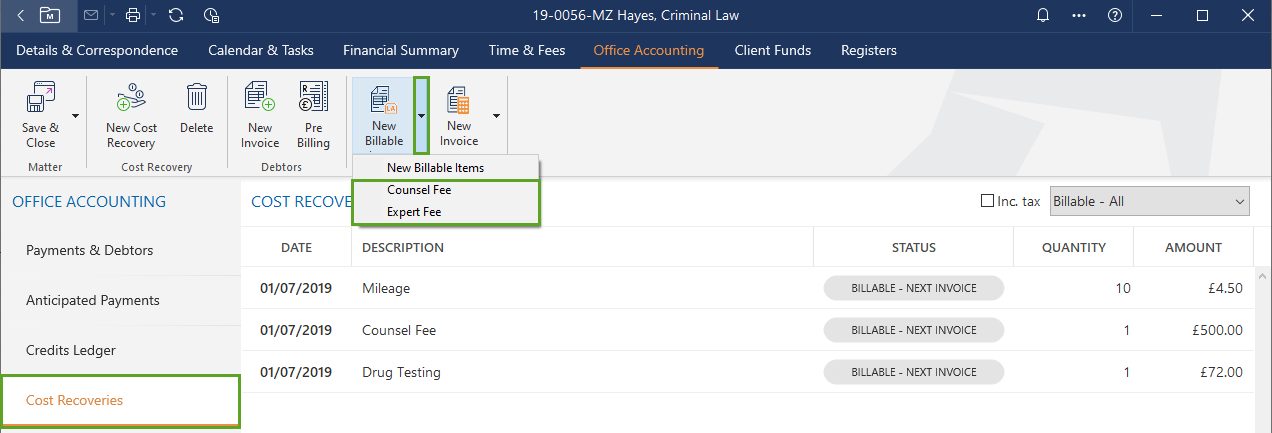Viewport: 1272px width, 433px height.
Task: Click the Pre Billing icon
Action: point(313,98)
